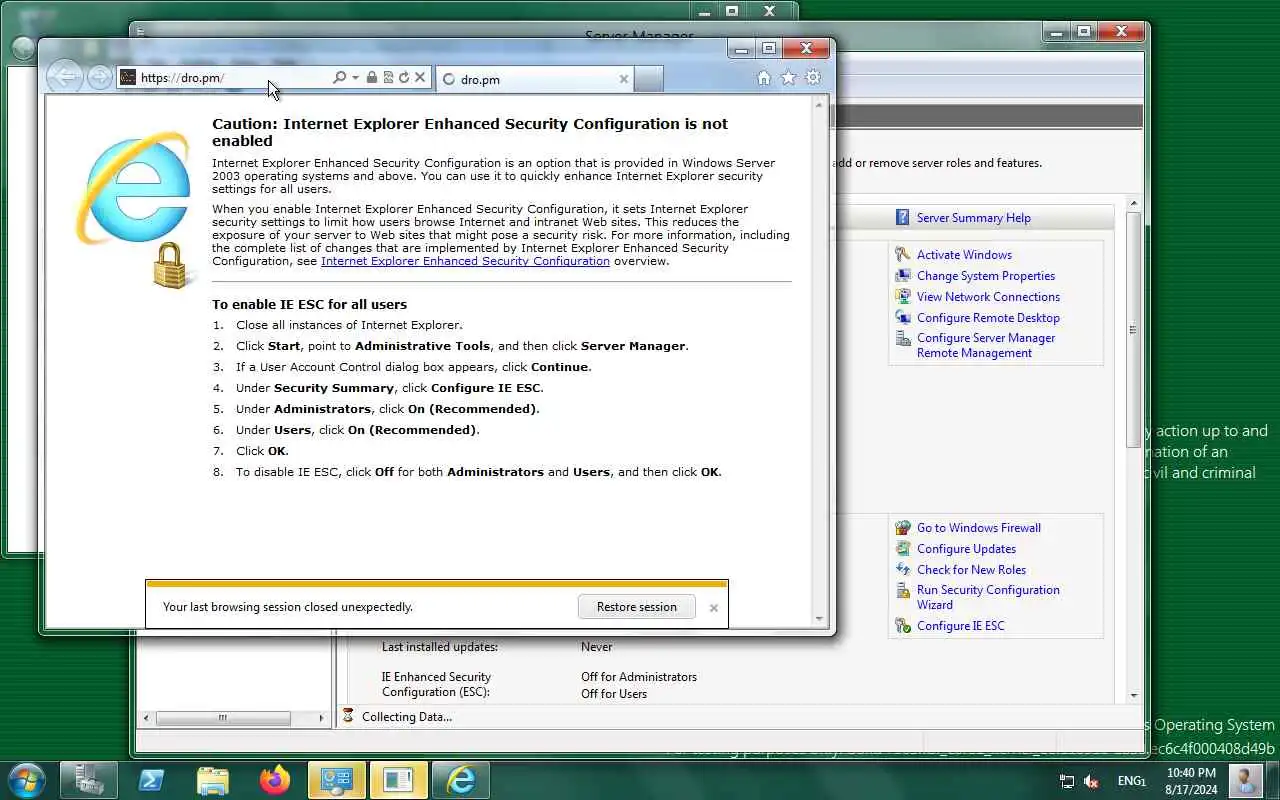Click right arrow of tree pane scrollbar
Image resolution: width=1280 pixels, height=800 pixels.
[321, 717]
